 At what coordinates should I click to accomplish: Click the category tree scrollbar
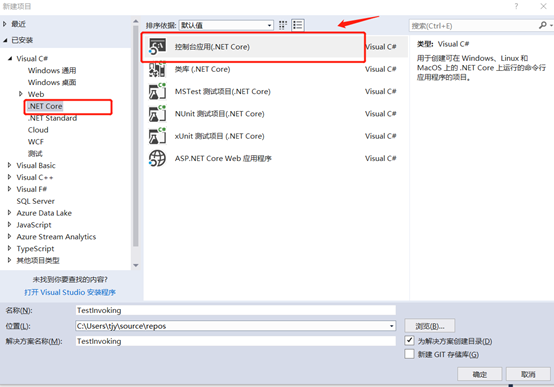click(x=136, y=136)
